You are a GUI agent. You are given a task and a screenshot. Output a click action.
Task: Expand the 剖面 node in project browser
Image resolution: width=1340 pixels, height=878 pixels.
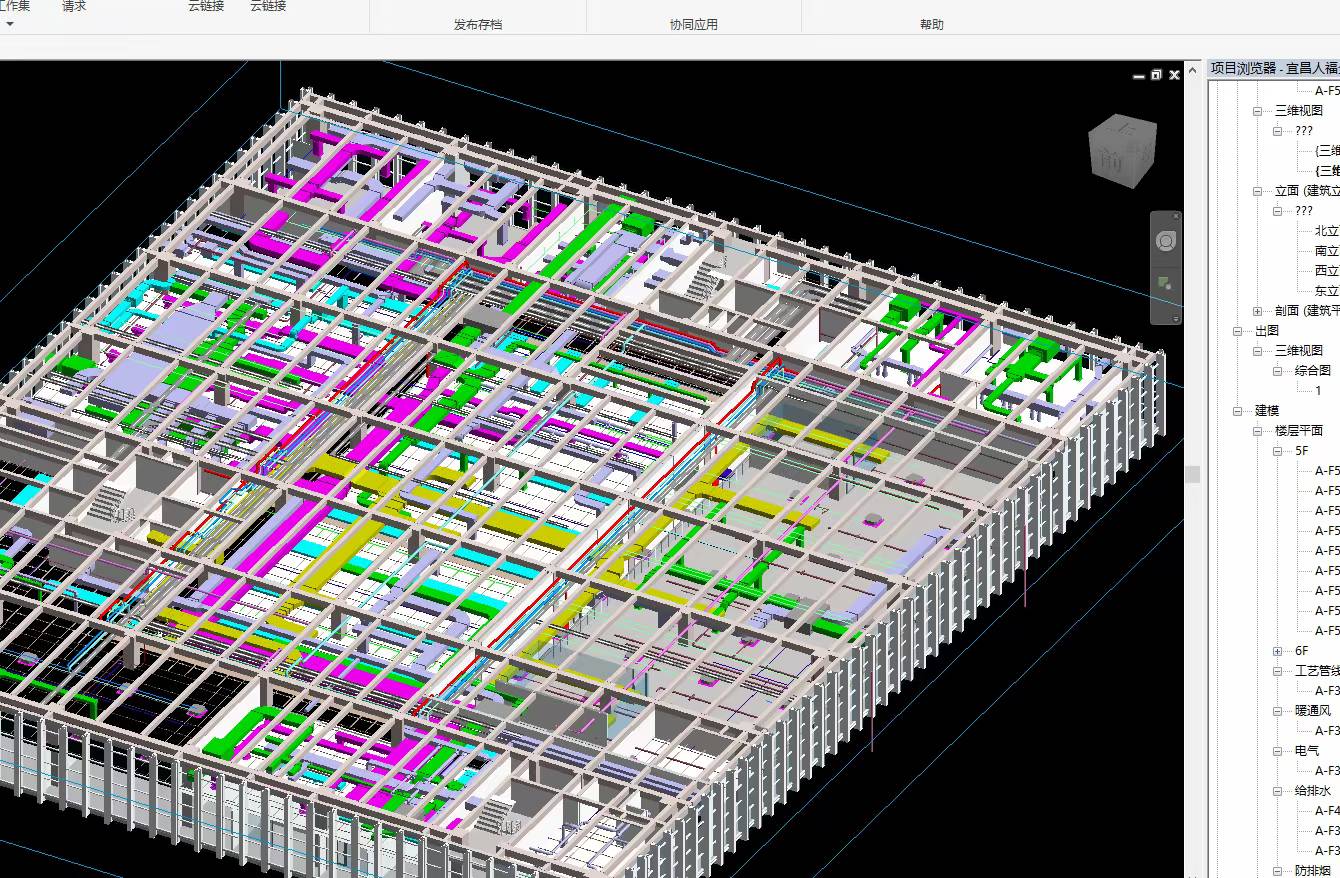[x=1257, y=311]
